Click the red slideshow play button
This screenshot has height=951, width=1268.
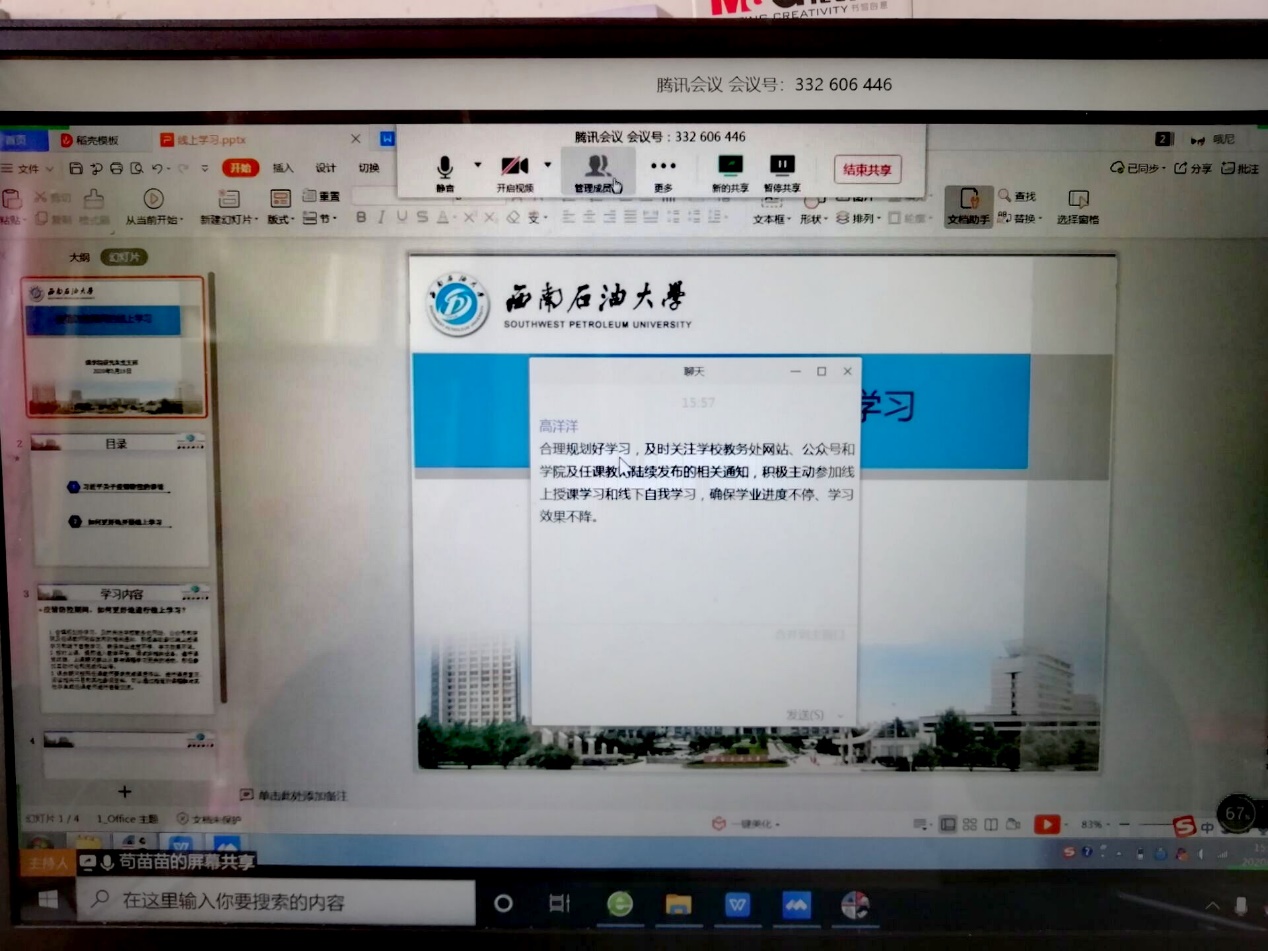pos(1047,825)
